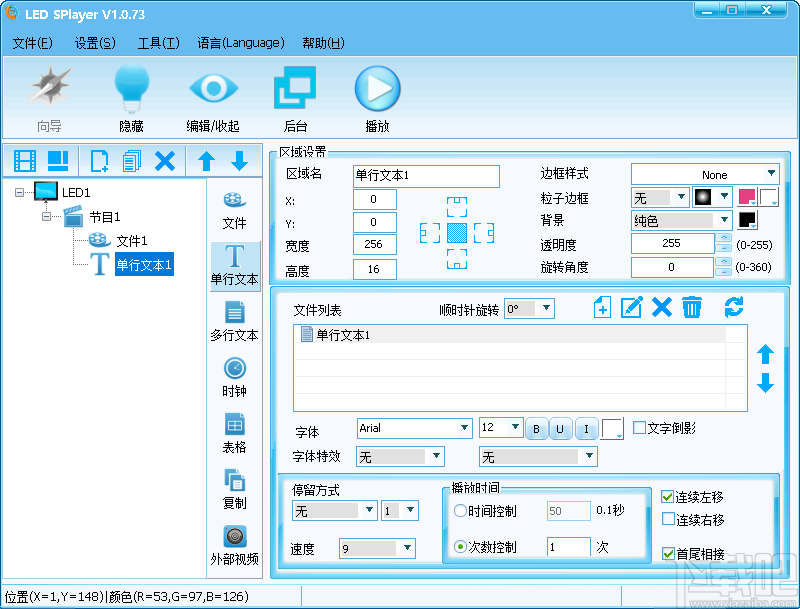This screenshot has width=800, height=609.
Task: Select the 时间控制 radio button
Action: [x=458, y=510]
